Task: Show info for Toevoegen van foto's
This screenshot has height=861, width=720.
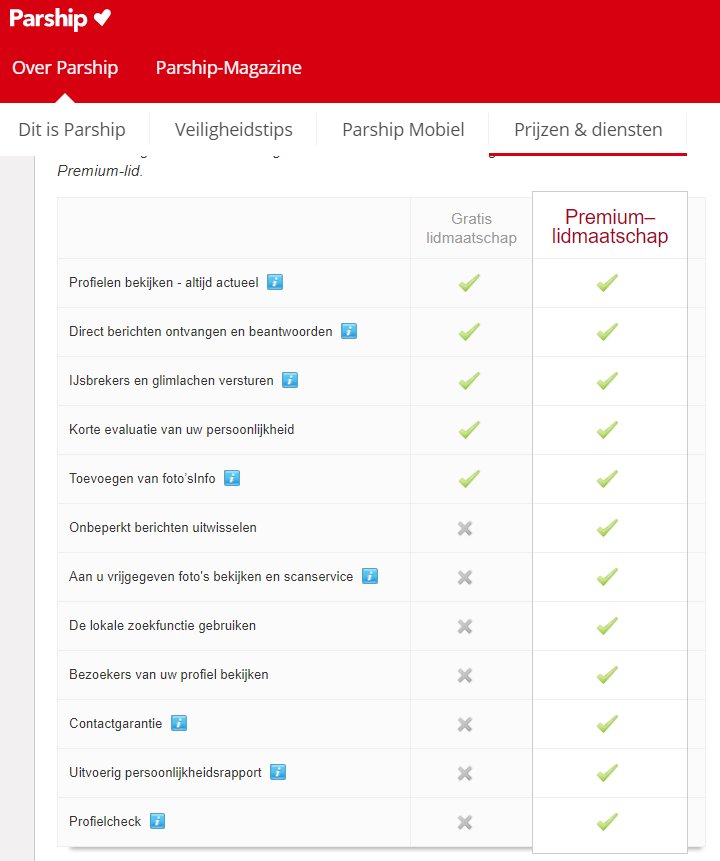Action: (232, 478)
